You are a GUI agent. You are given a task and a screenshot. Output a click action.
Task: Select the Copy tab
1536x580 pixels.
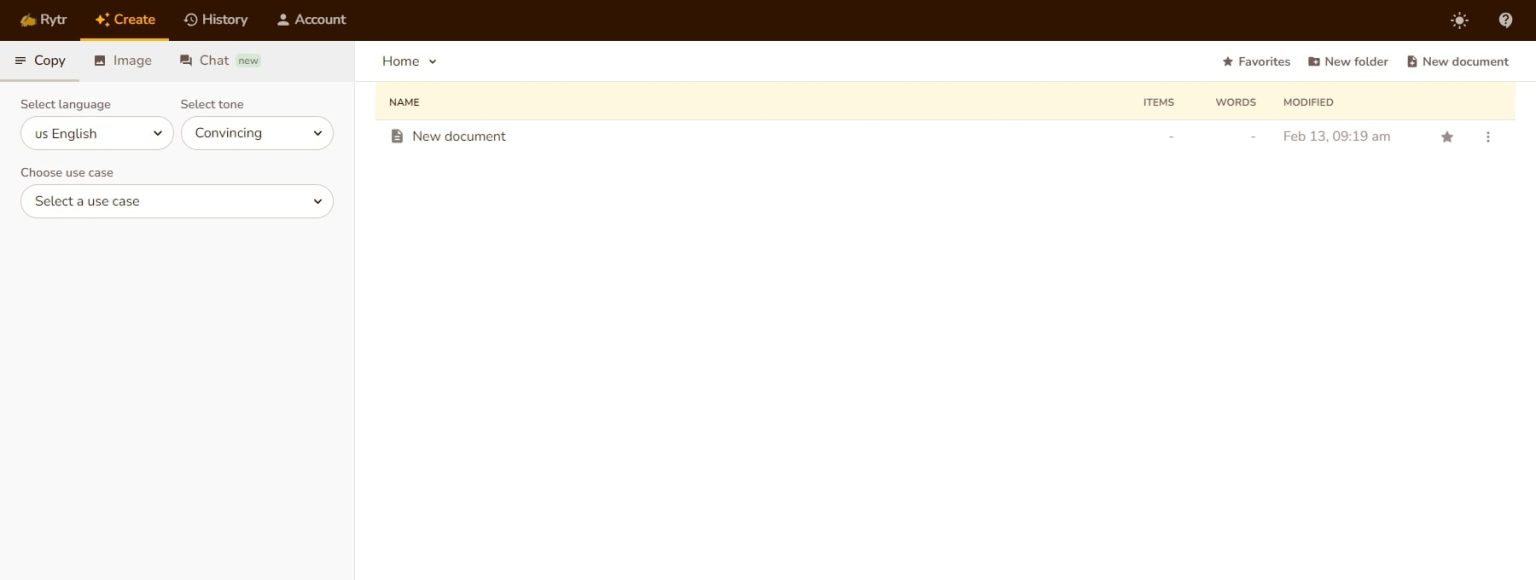40,61
